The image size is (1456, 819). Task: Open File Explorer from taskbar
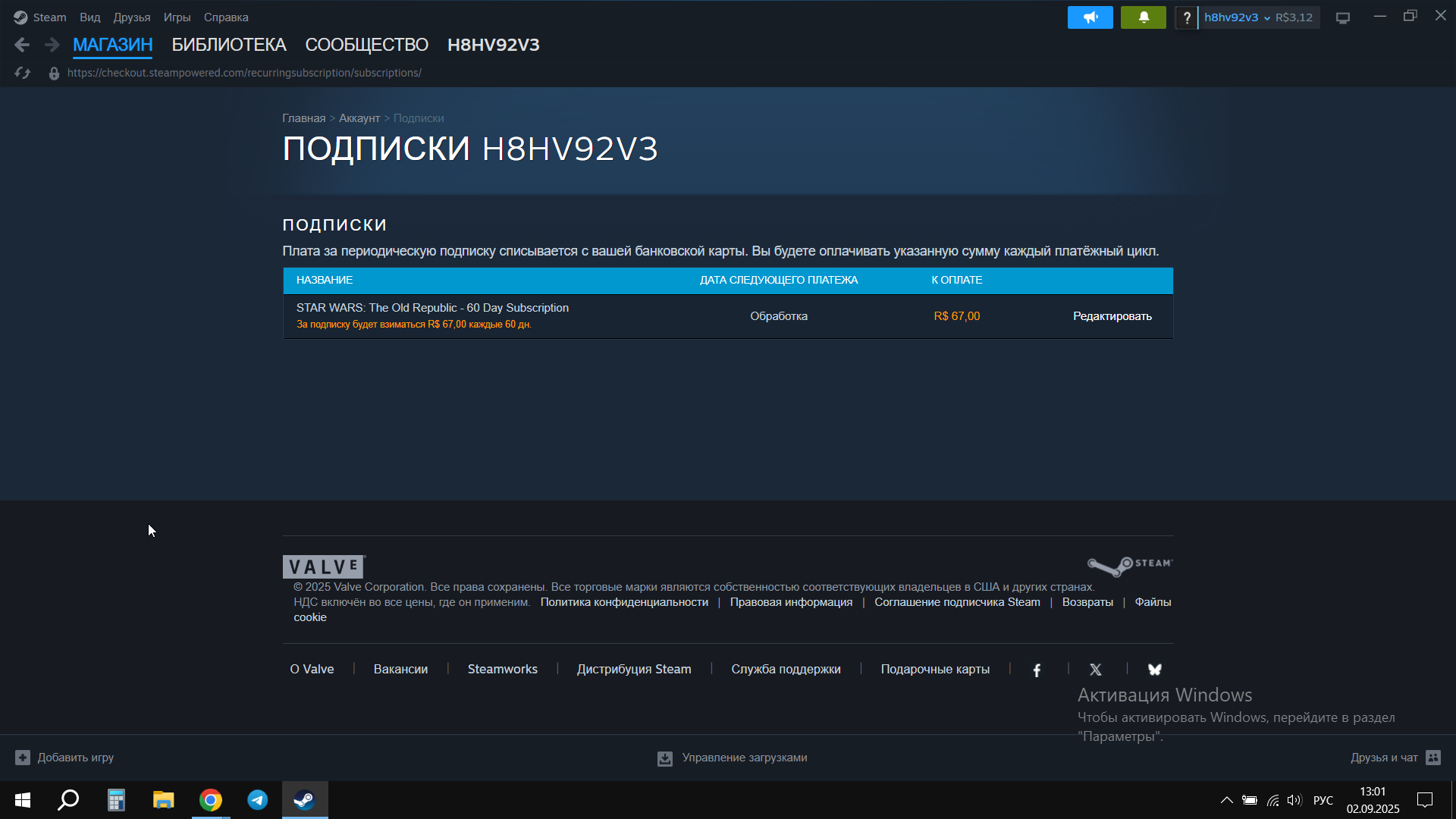[163, 800]
